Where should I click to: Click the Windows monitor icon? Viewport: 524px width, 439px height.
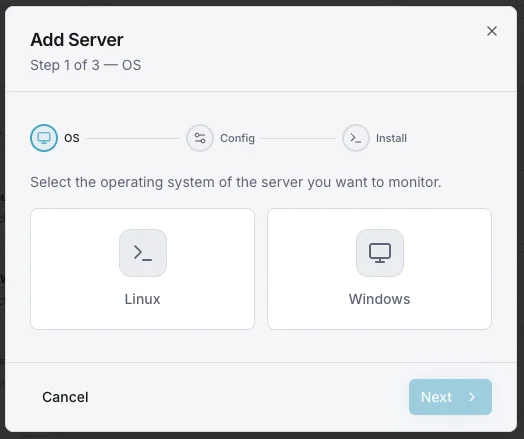(x=380, y=253)
